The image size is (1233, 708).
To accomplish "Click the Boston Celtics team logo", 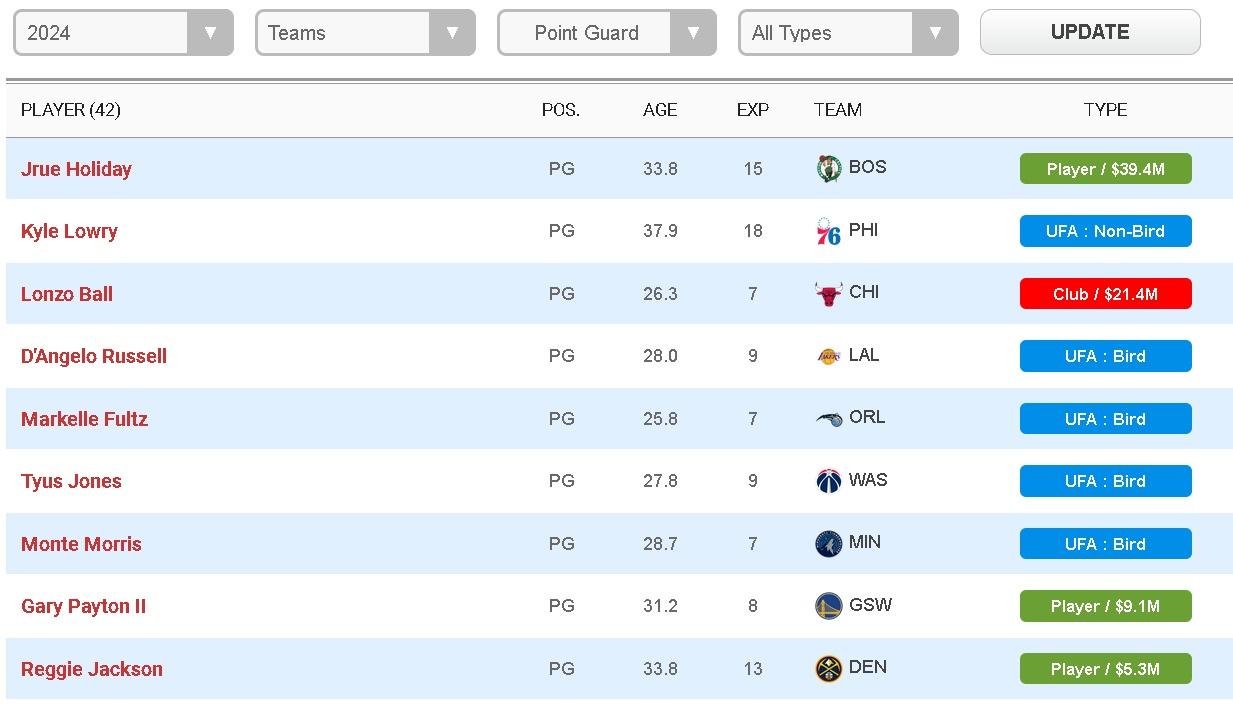I will tap(829, 168).
